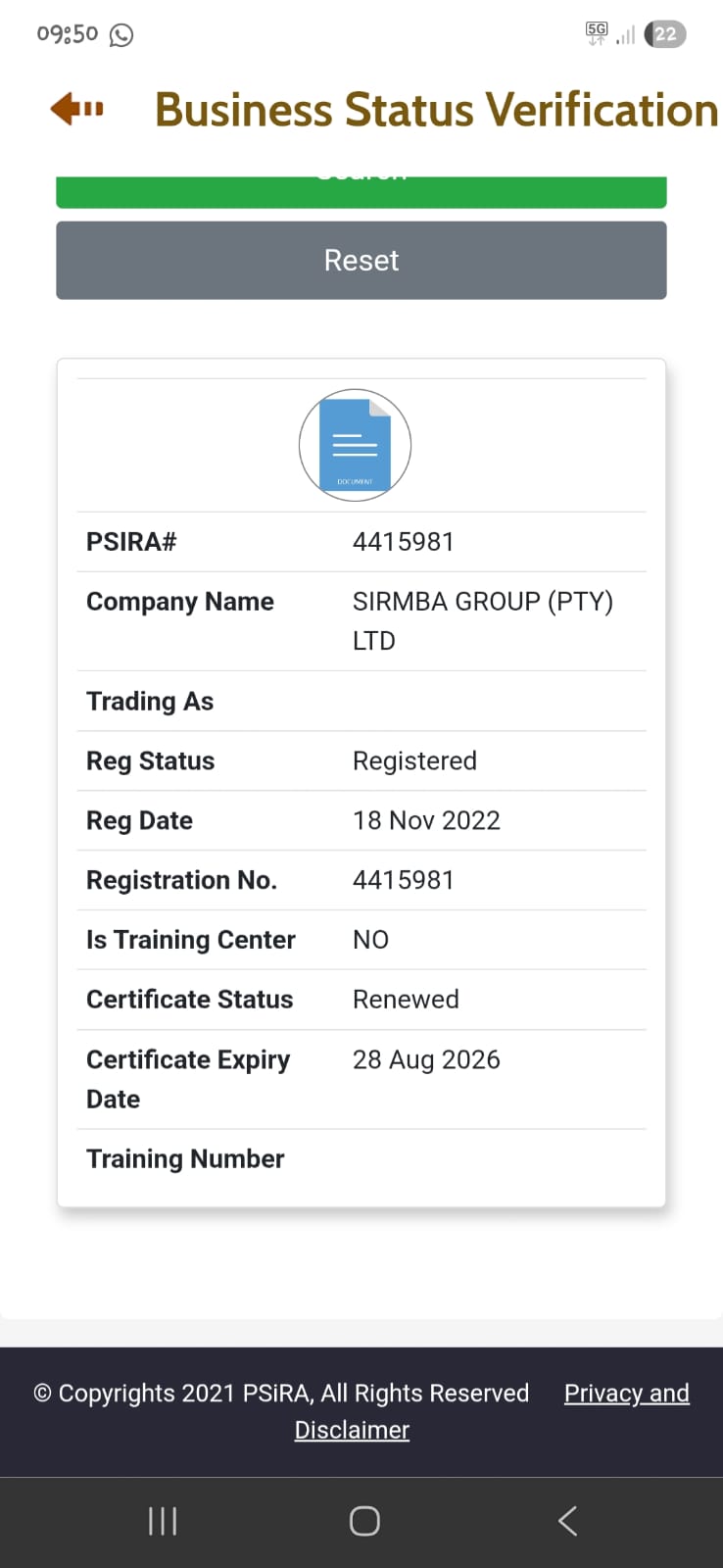The image size is (723, 1568).
Task: Click the grey Reset button
Action: point(361,260)
